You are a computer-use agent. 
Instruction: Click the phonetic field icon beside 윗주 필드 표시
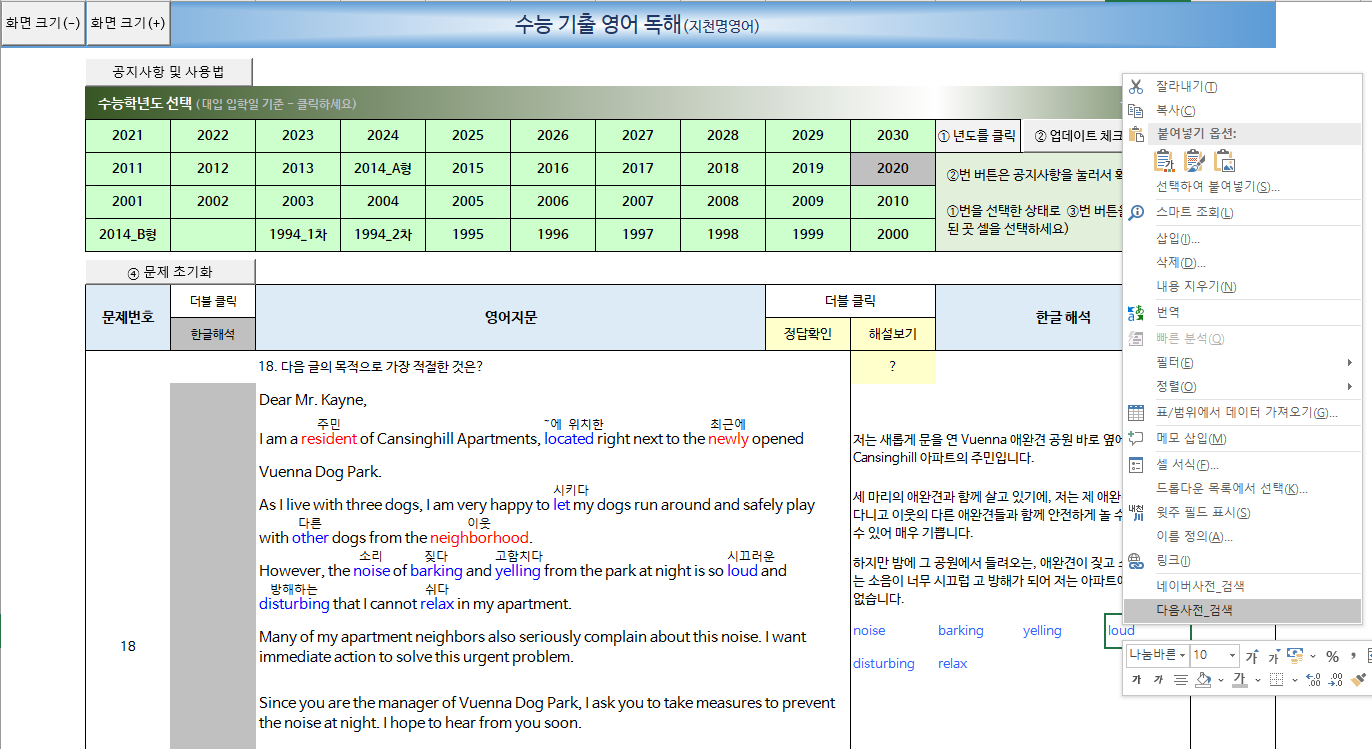click(1135, 513)
